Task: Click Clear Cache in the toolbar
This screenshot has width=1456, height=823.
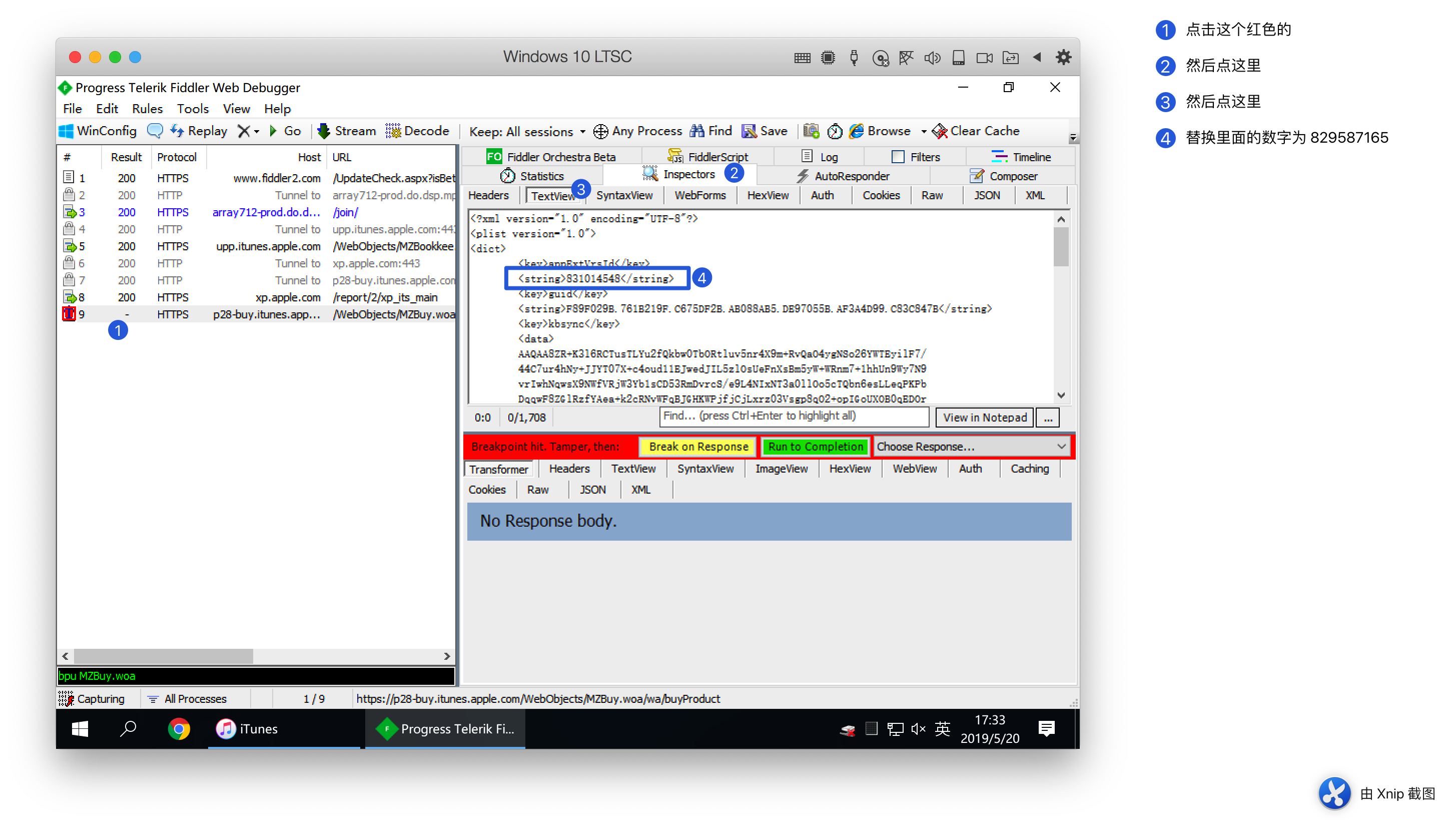Action: [976, 131]
